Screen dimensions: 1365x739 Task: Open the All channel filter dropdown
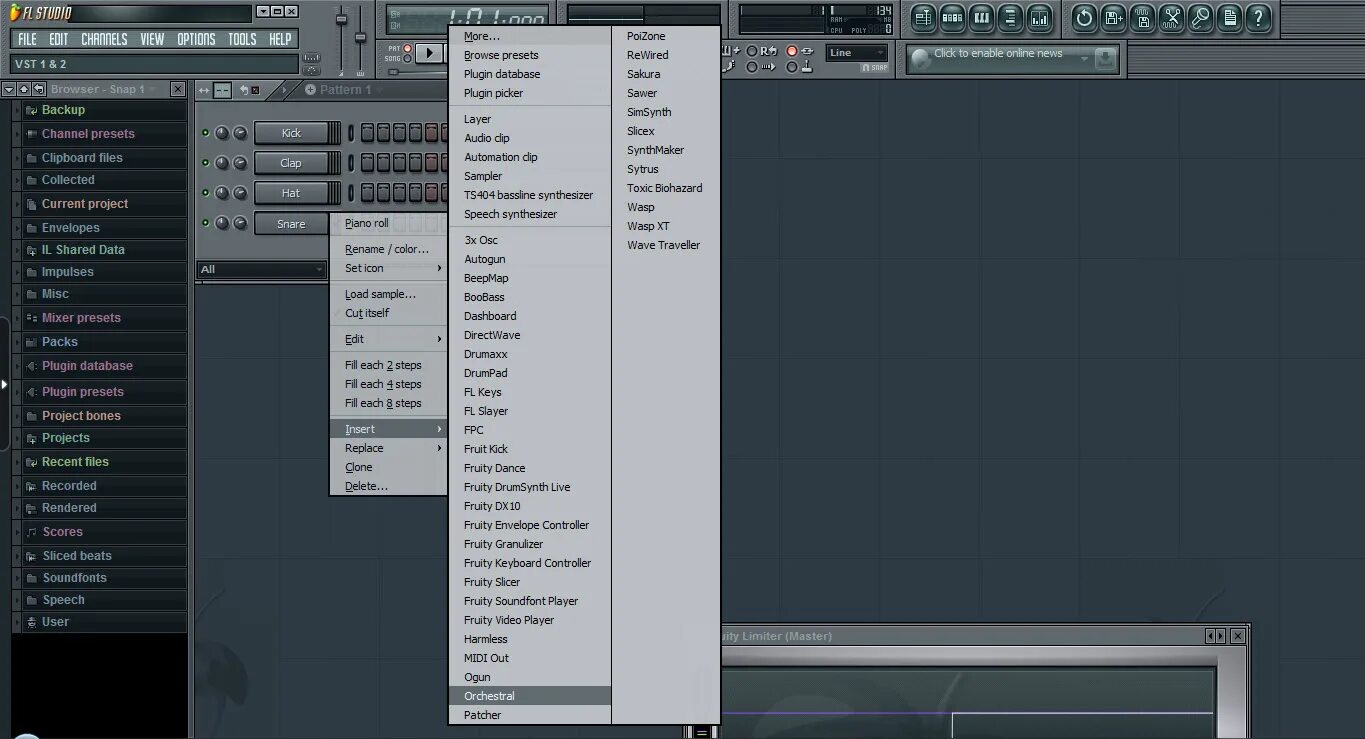coord(262,269)
